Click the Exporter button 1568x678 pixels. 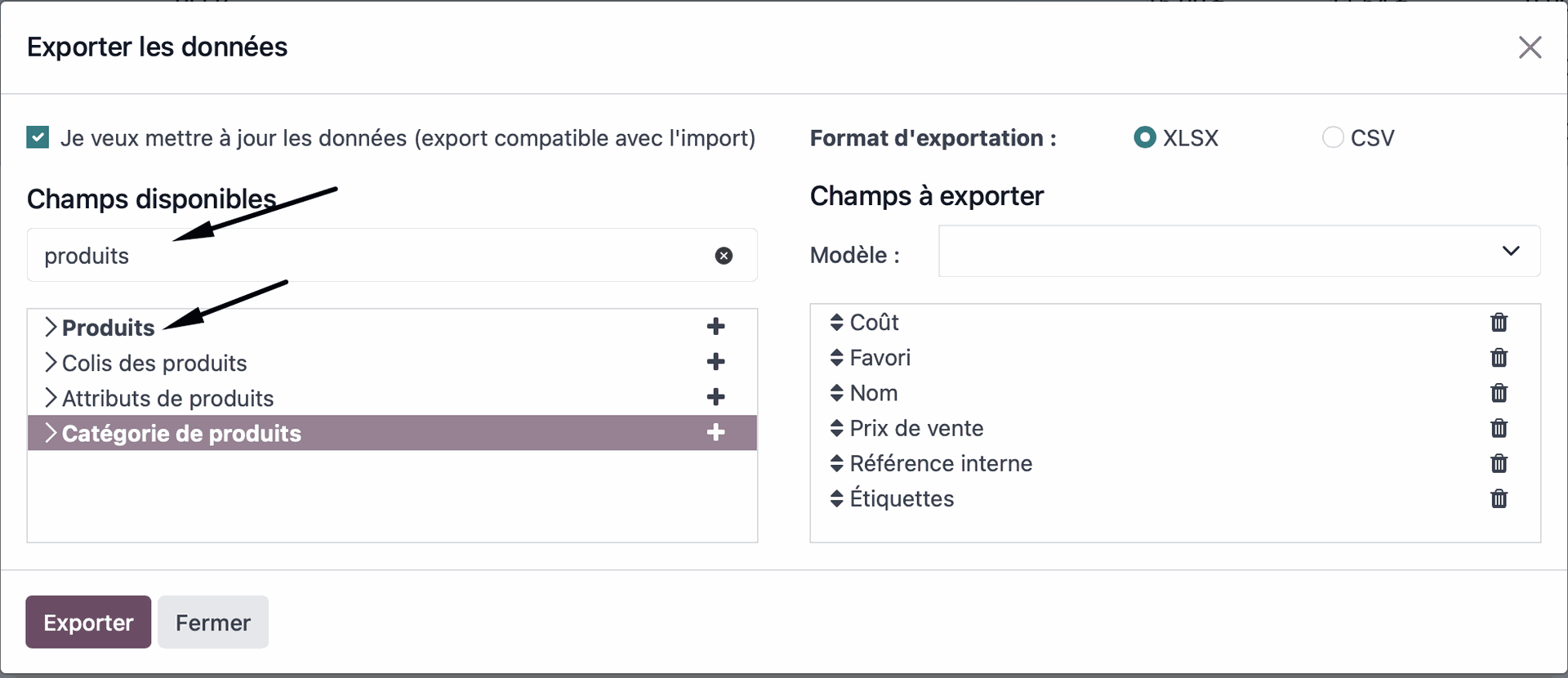[x=87, y=622]
